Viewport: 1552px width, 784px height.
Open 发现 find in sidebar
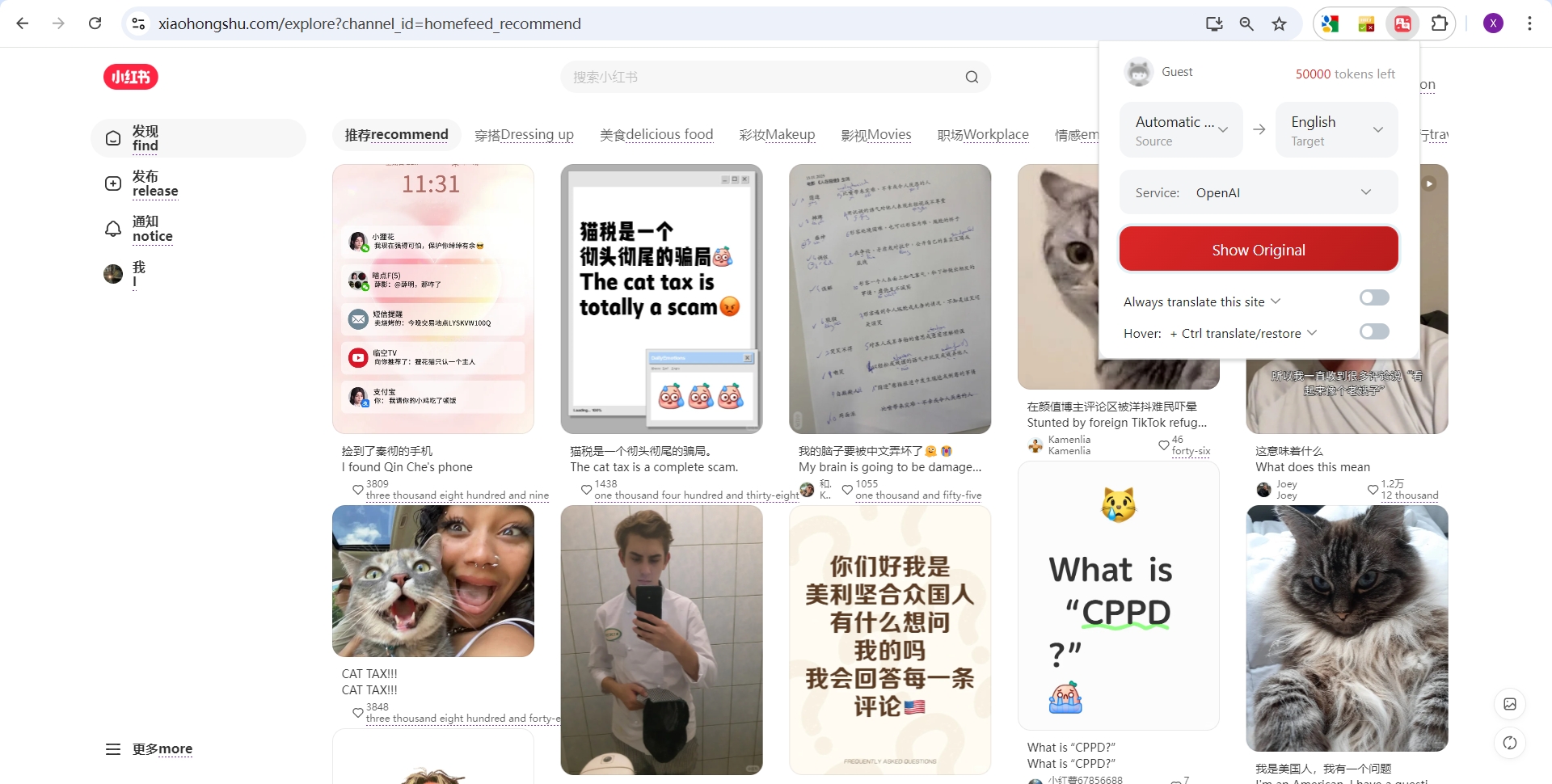coord(198,138)
